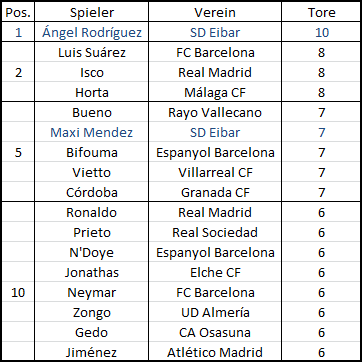Select the Spieler column header
362x362 pixels.
point(92,12)
